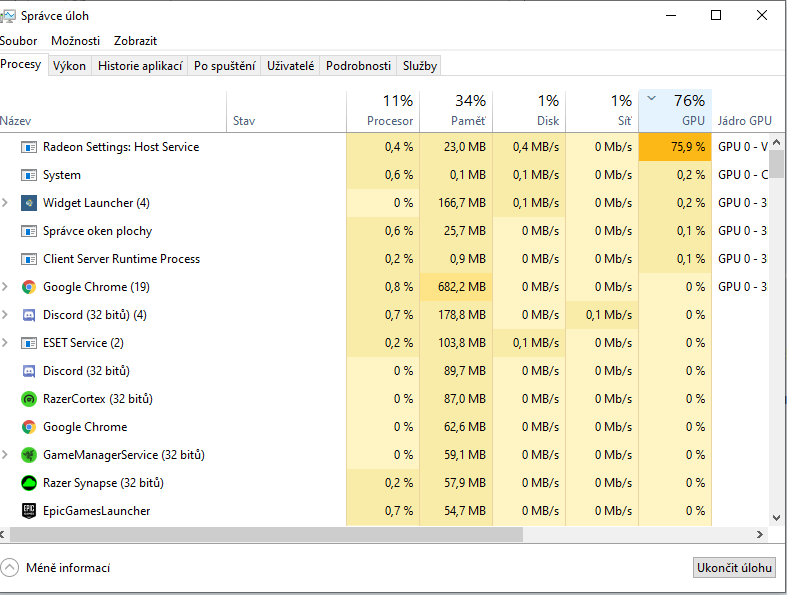Select the GameManagerService icon

(28, 455)
